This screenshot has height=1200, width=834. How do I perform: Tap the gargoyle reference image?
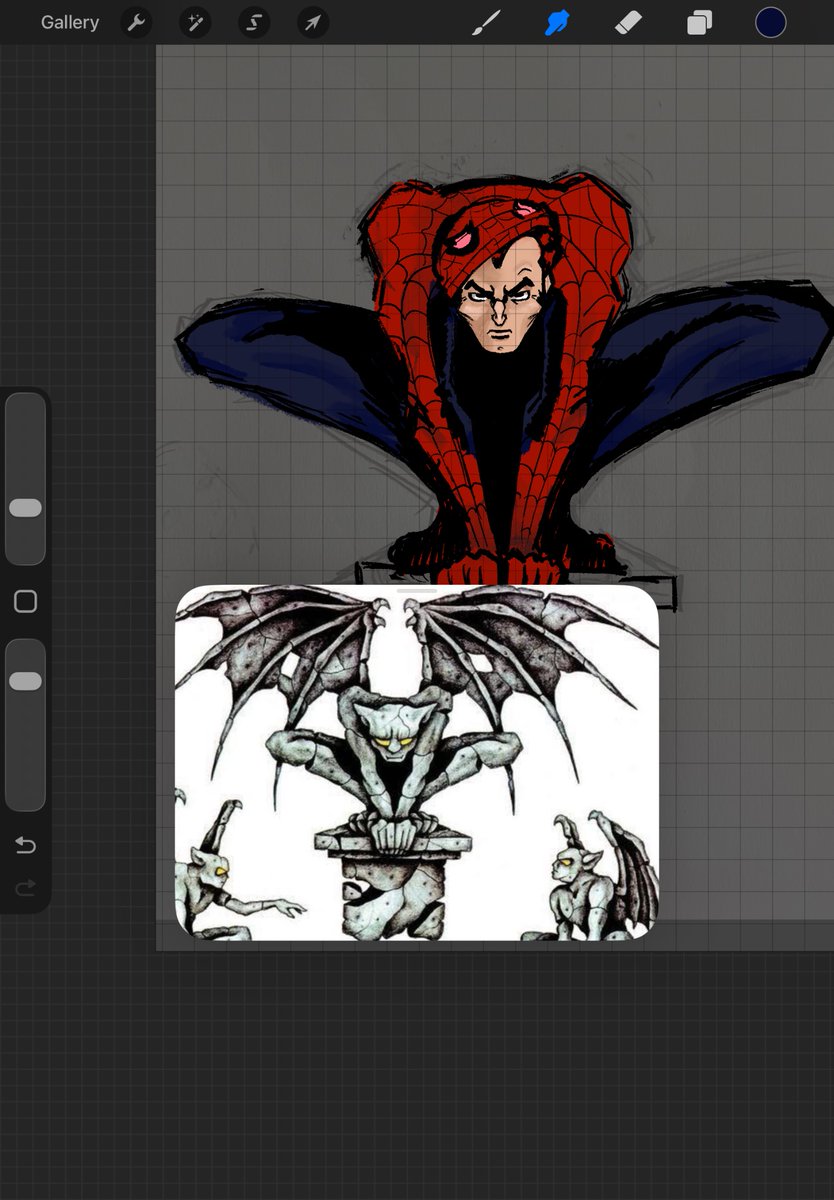tap(417, 762)
